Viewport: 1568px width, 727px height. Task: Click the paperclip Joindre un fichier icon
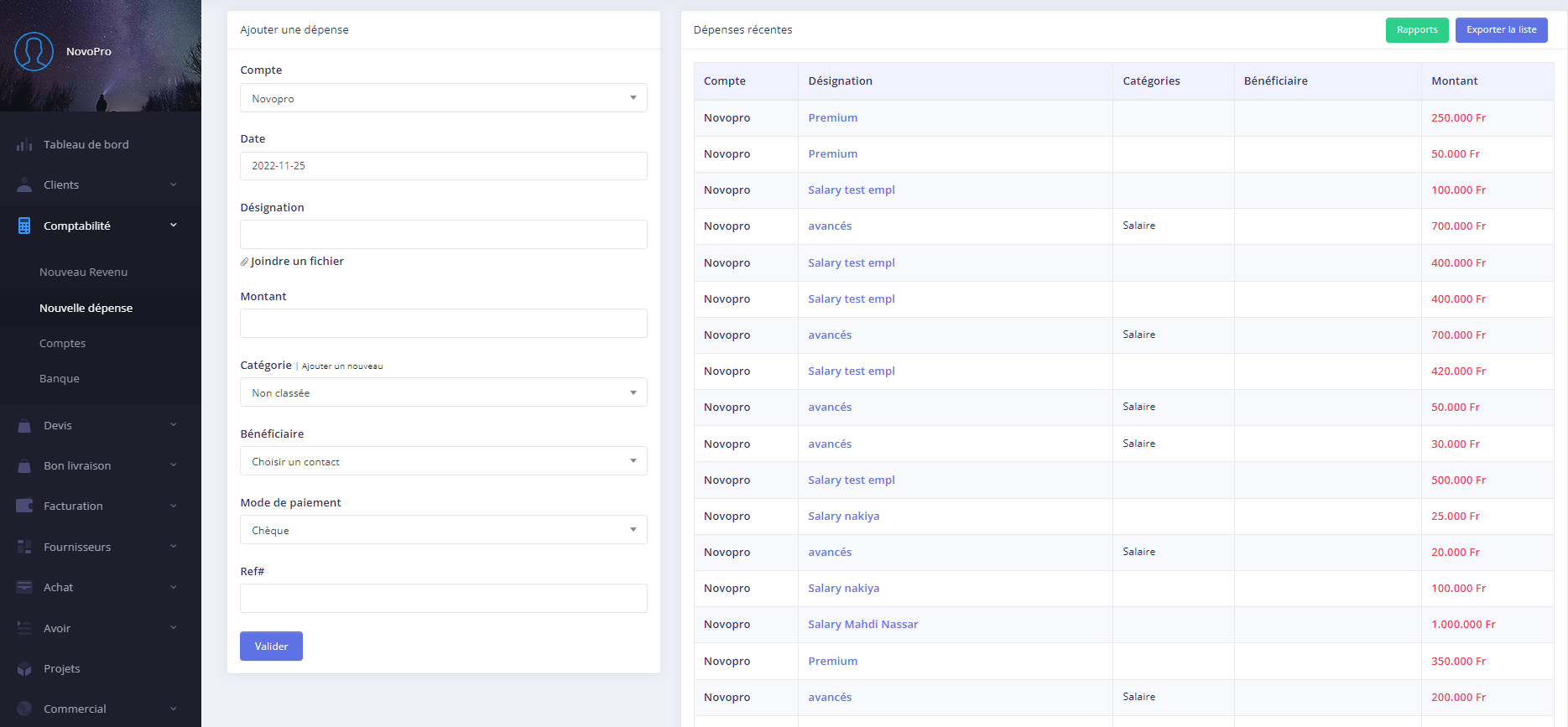tap(245, 262)
